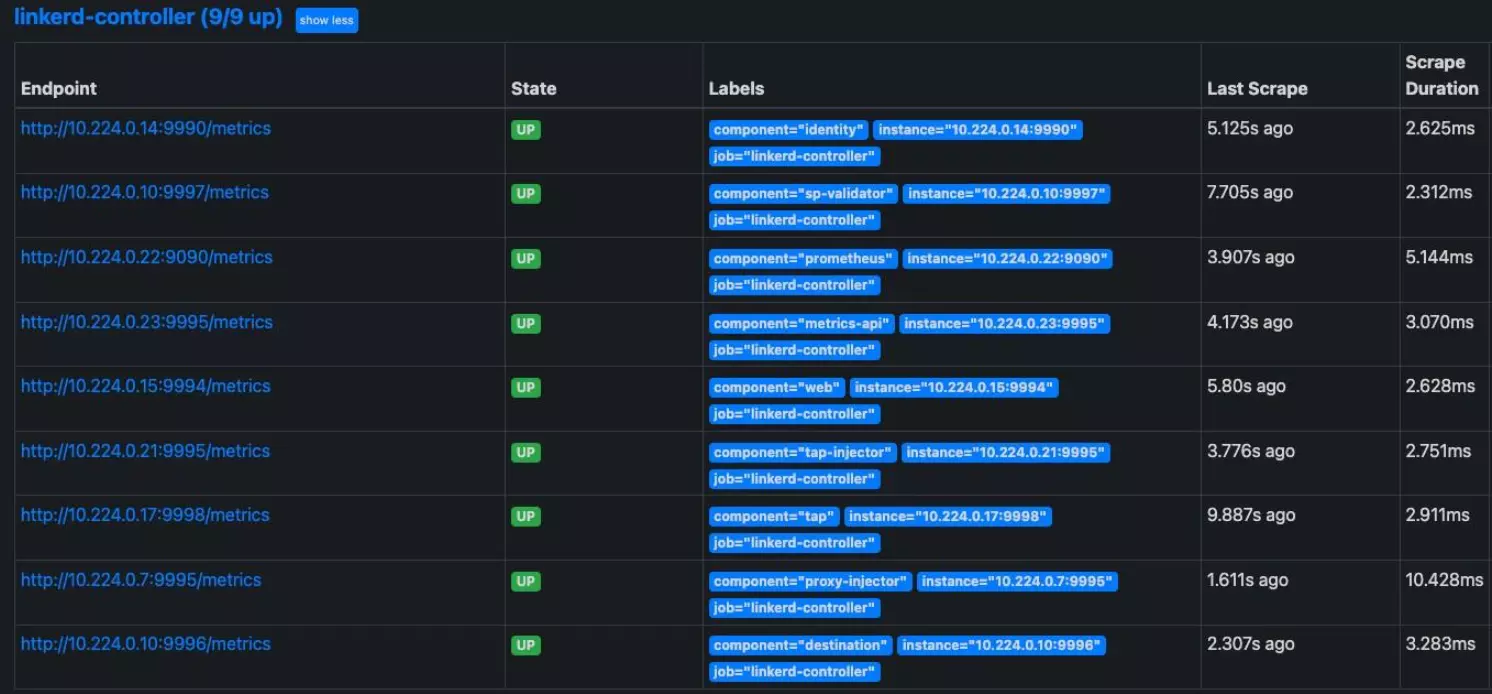Click the instance="10.224.0.21:9995" label
Viewport: 1492px width, 694px height.
point(1005,453)
